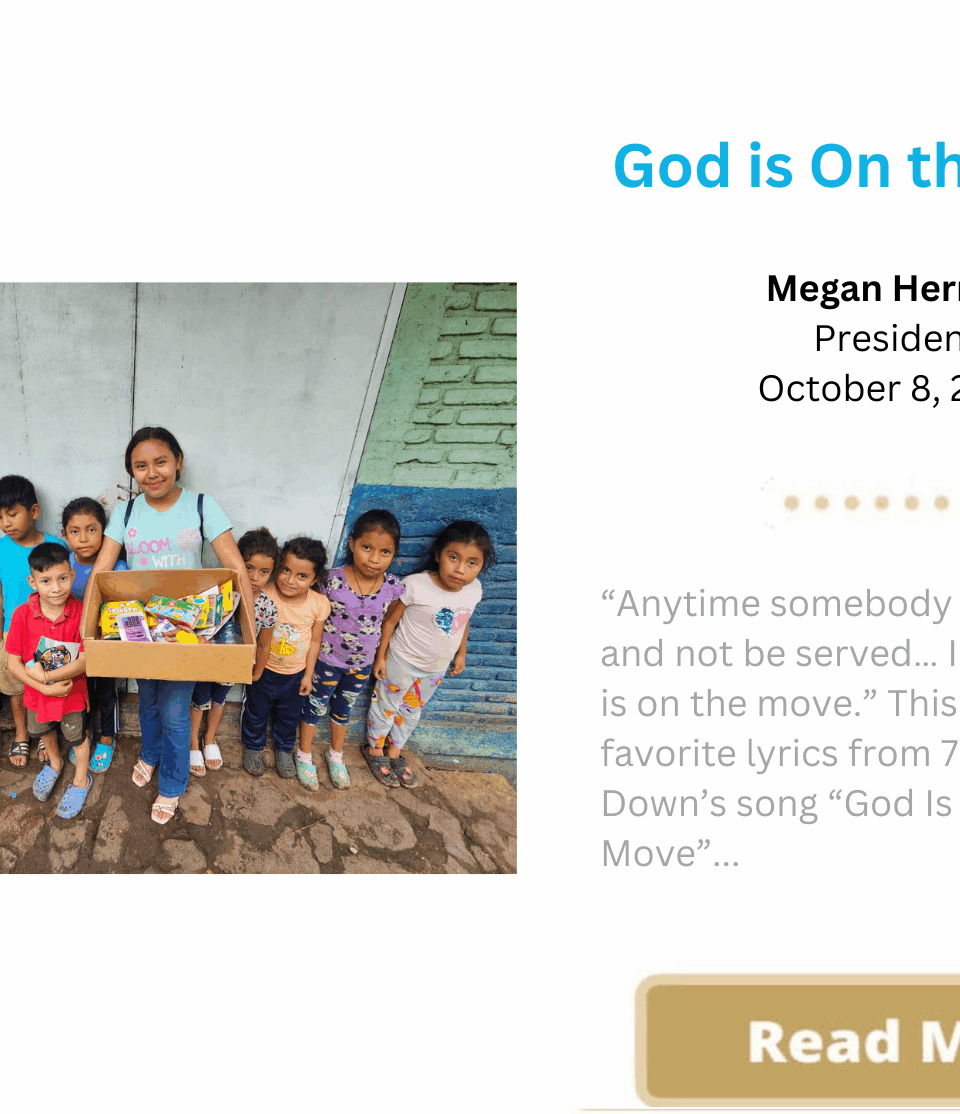Click the excerpt line starting "Anytime somebody"

click(x=775, y=604)
